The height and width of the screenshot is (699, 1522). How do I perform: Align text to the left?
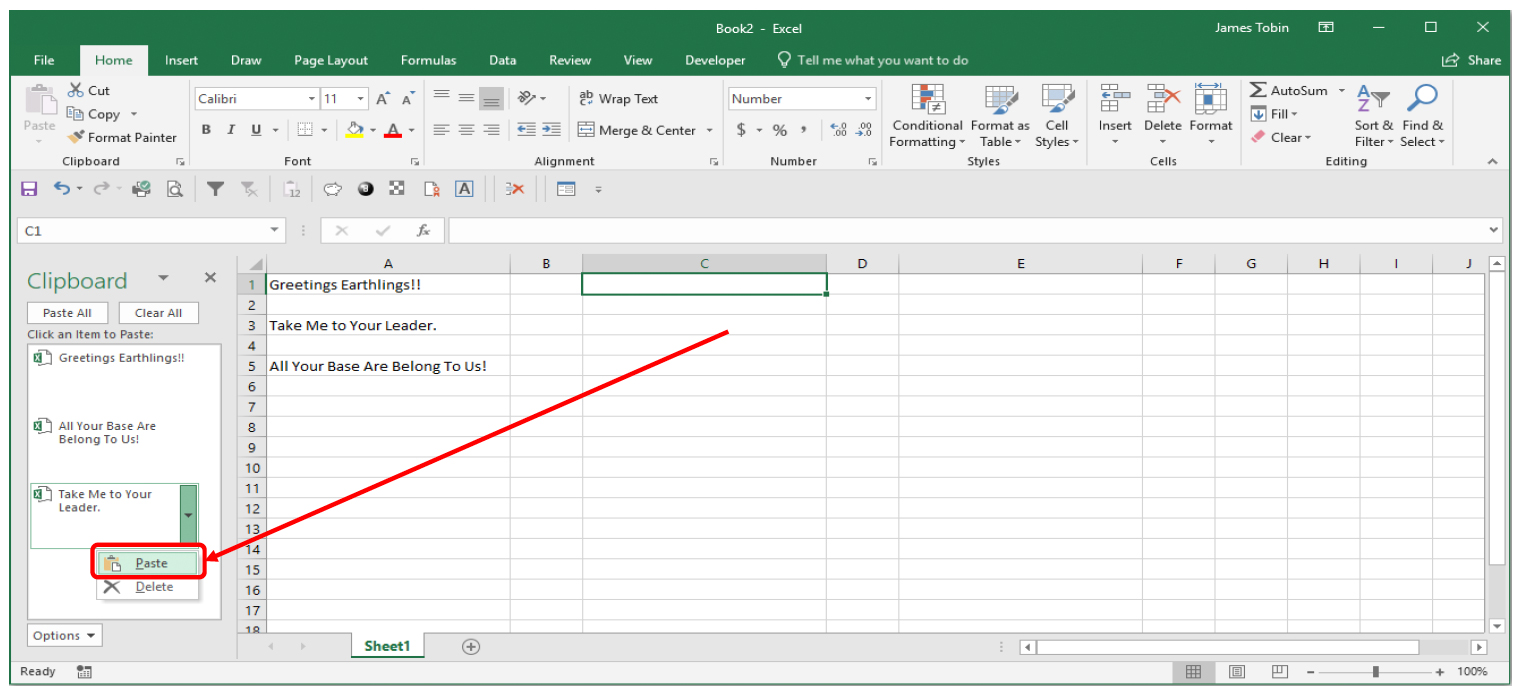441,130
